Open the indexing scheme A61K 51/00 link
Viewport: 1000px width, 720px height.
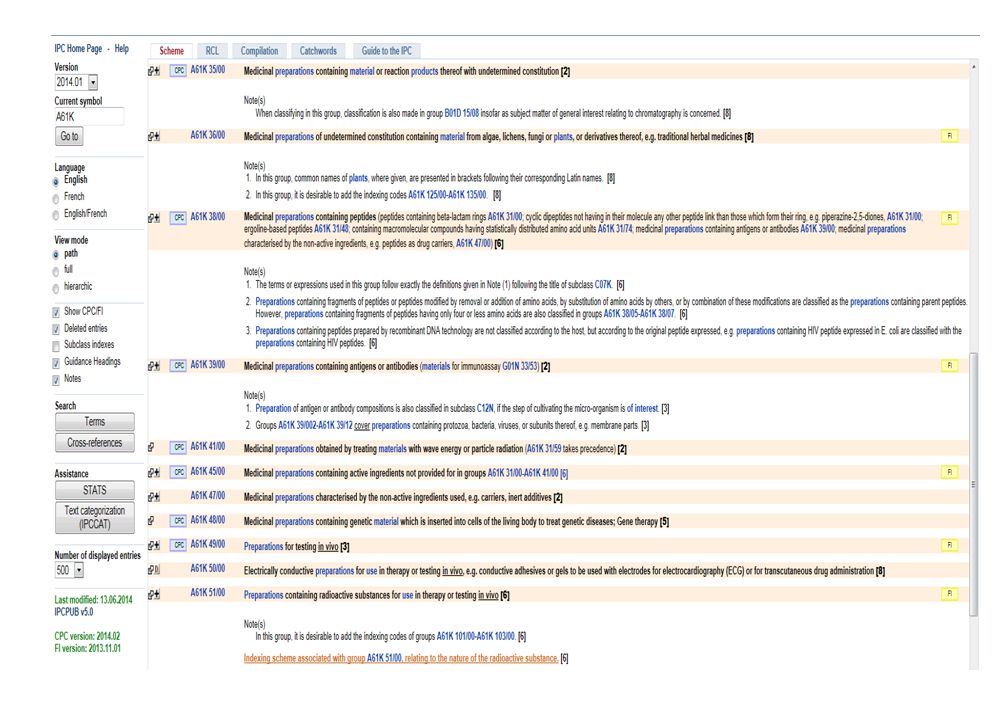click(x=401, y=658)
